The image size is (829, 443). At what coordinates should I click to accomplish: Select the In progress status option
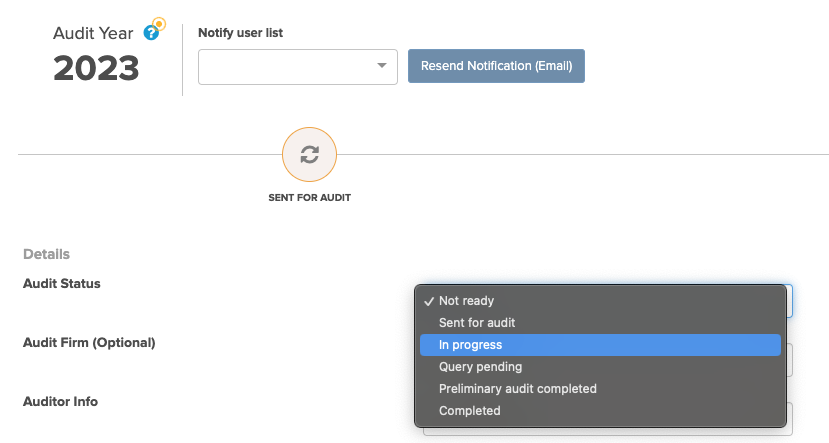click(x=600, y=345)
